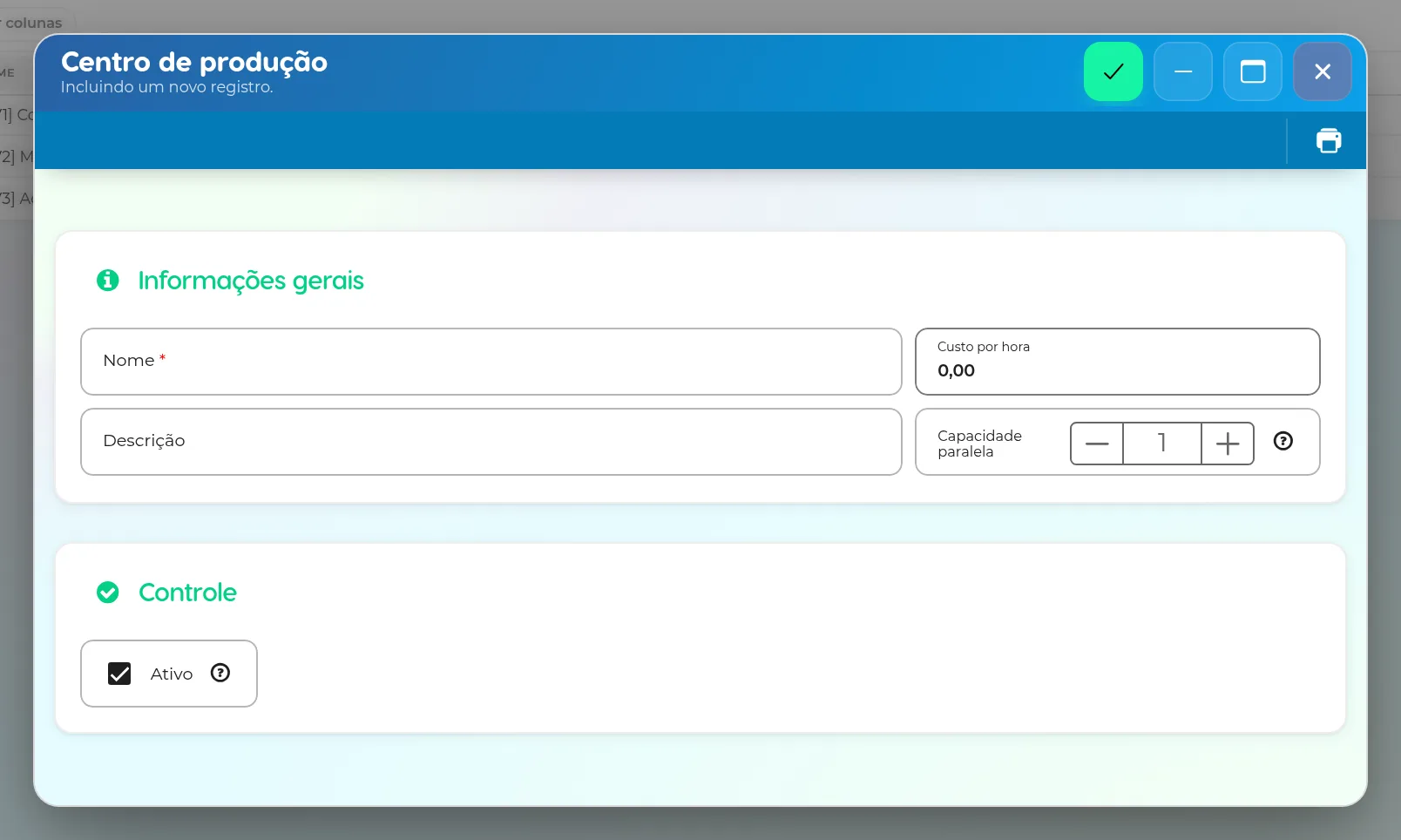The width and height of the screenshot is (1401, 840).
Task: Click the Nome input field
Action: tap(491, 362)
